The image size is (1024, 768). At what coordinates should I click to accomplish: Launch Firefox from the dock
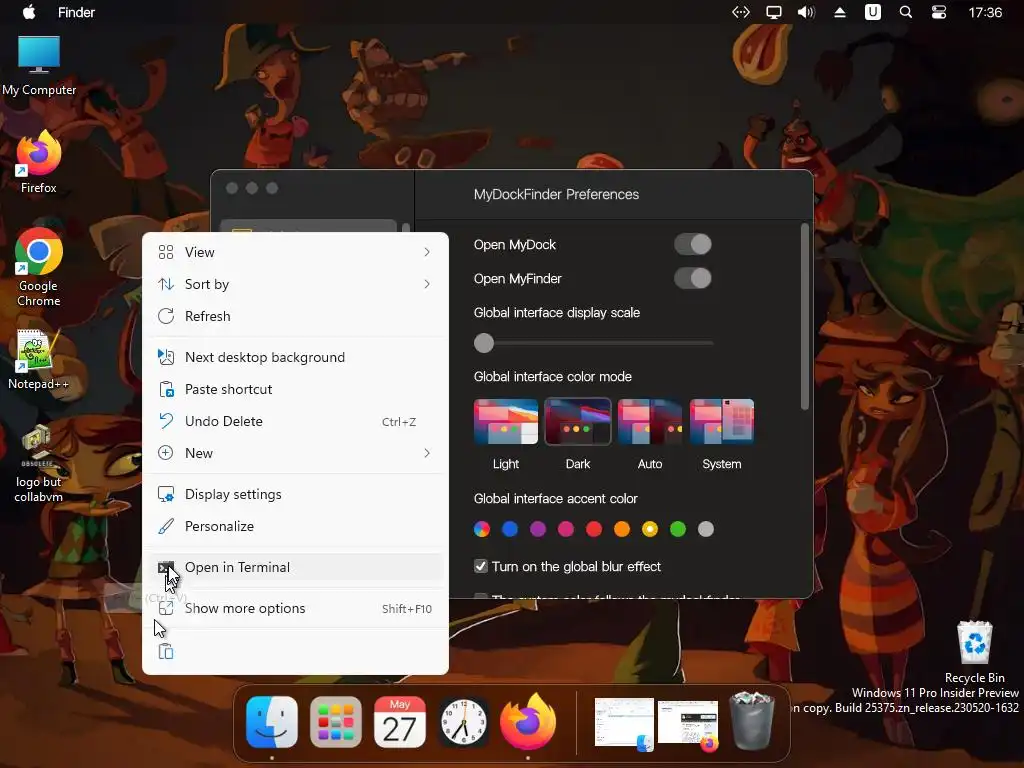(528, 722)
